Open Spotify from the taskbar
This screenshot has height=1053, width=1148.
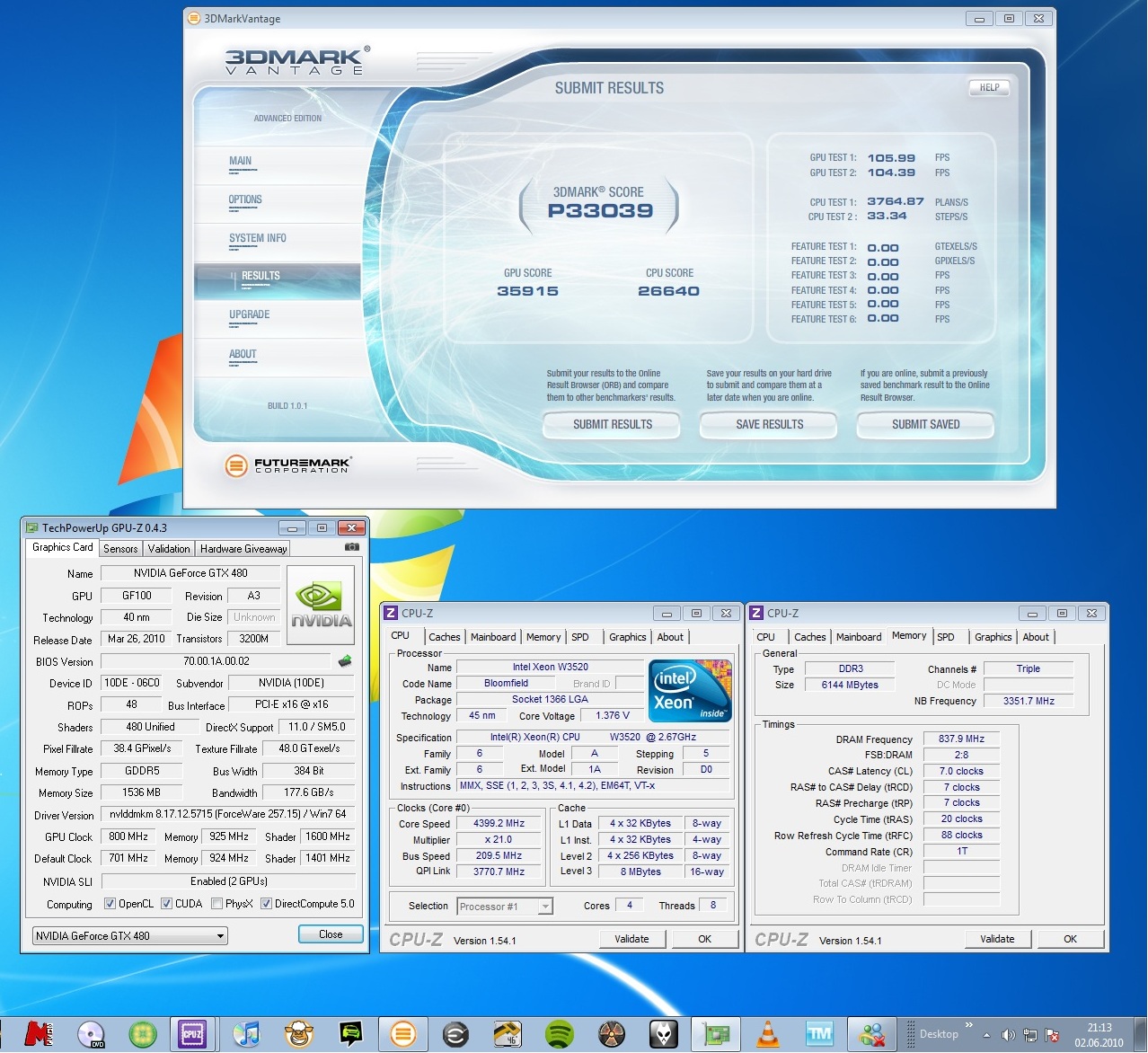(x=560, y=1034)
